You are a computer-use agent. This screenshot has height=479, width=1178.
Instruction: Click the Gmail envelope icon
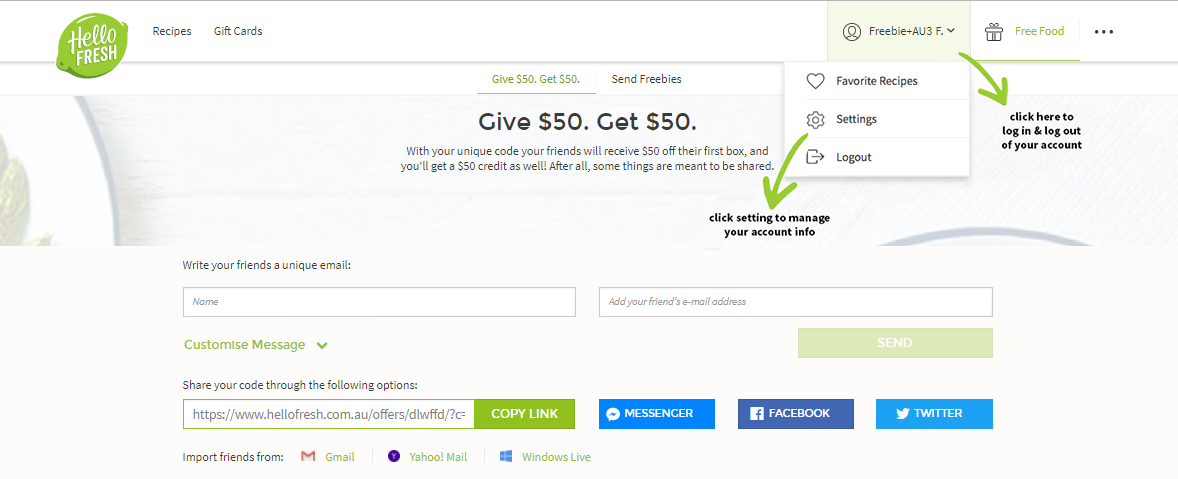(307, 456)
